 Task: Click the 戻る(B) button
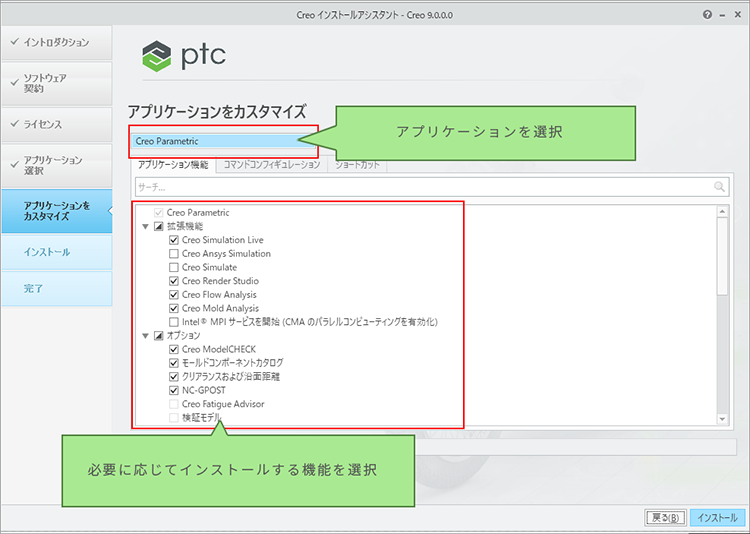(x=665, y=518)
